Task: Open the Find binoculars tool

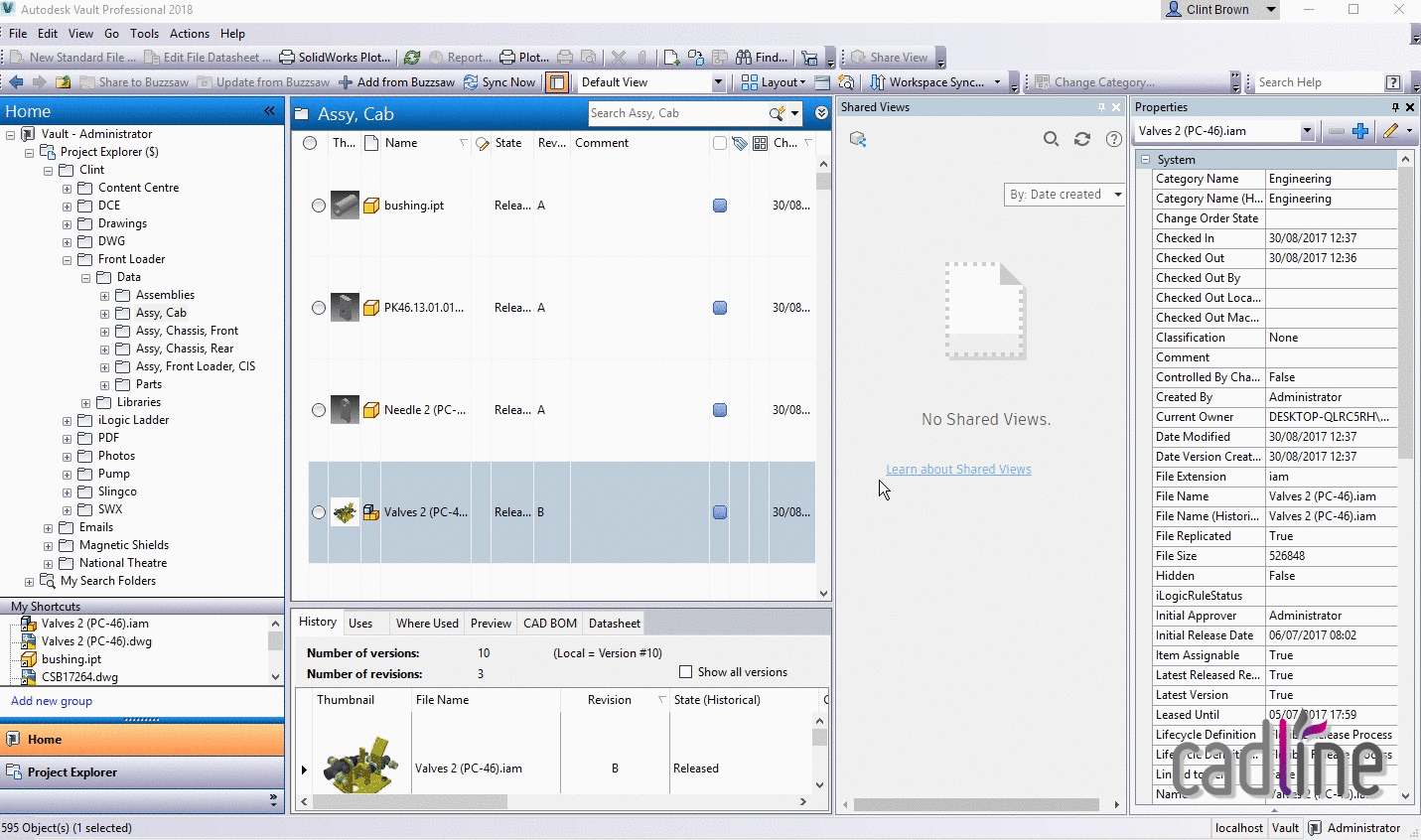Action: (x=763, y=58)
